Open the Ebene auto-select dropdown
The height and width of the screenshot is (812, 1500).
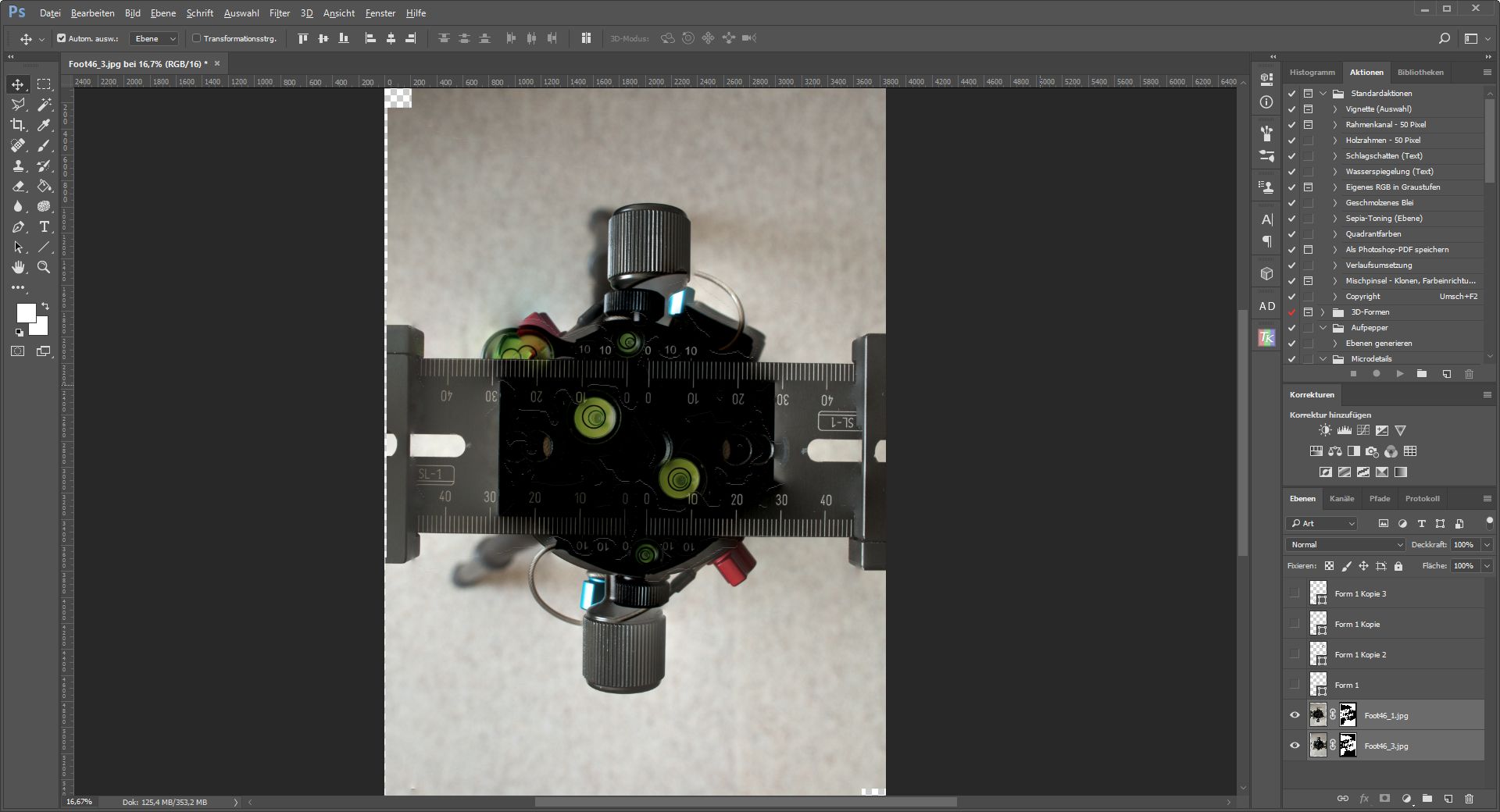click(155, 38)
